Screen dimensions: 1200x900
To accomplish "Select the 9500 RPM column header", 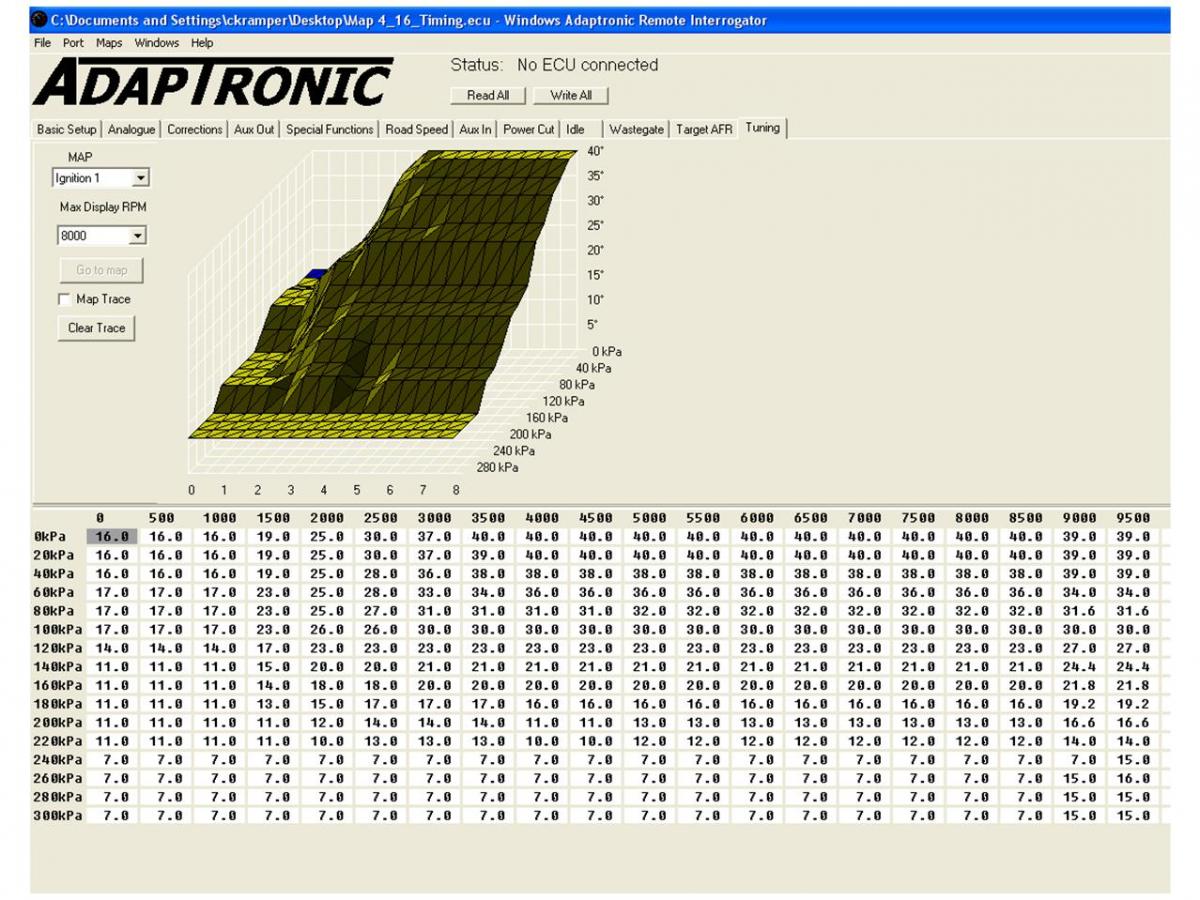I will tap(1132, 518).
